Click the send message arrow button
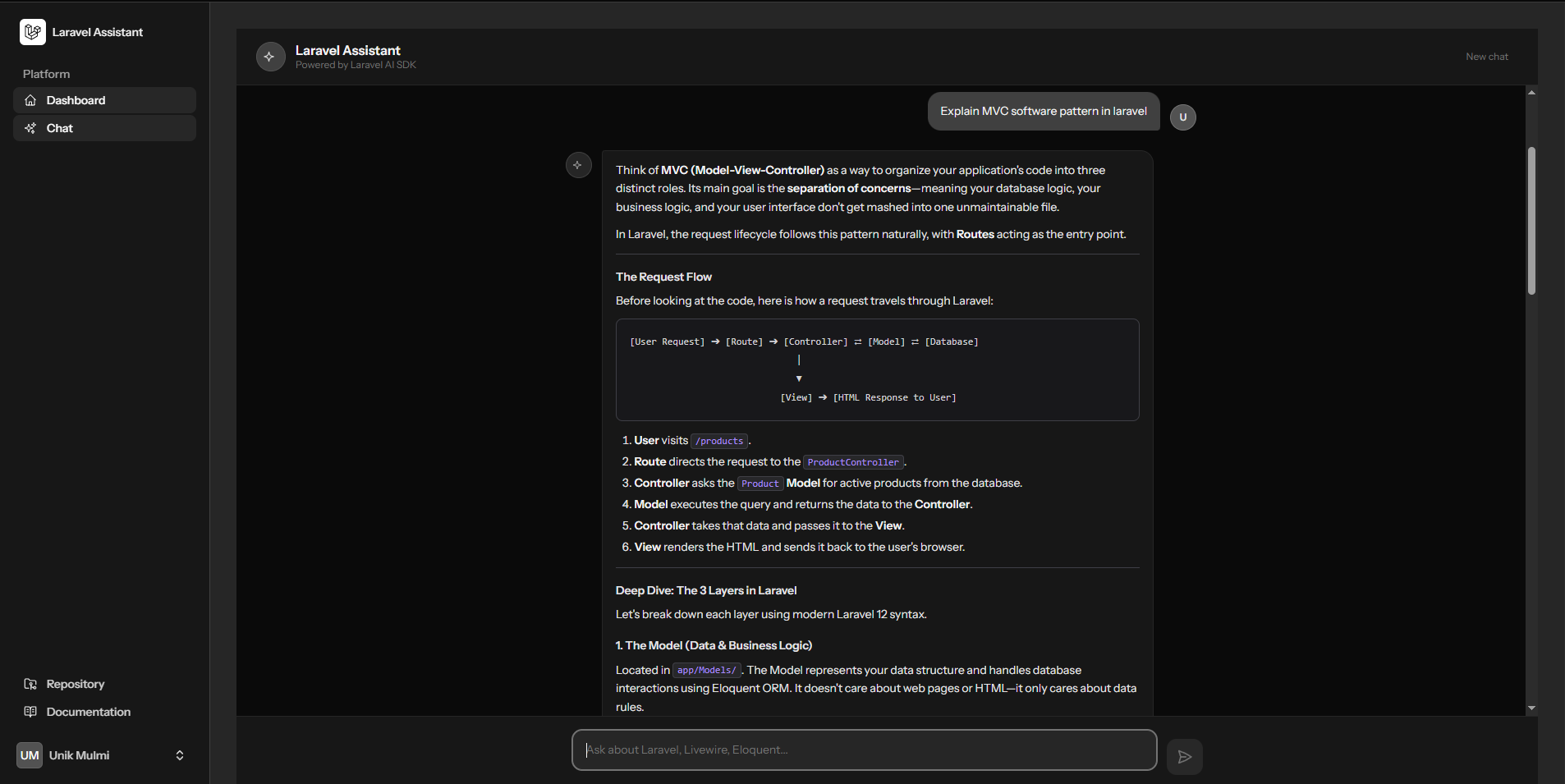The height and width of the screenshot is (784, 1565). tap(1184, 757)
